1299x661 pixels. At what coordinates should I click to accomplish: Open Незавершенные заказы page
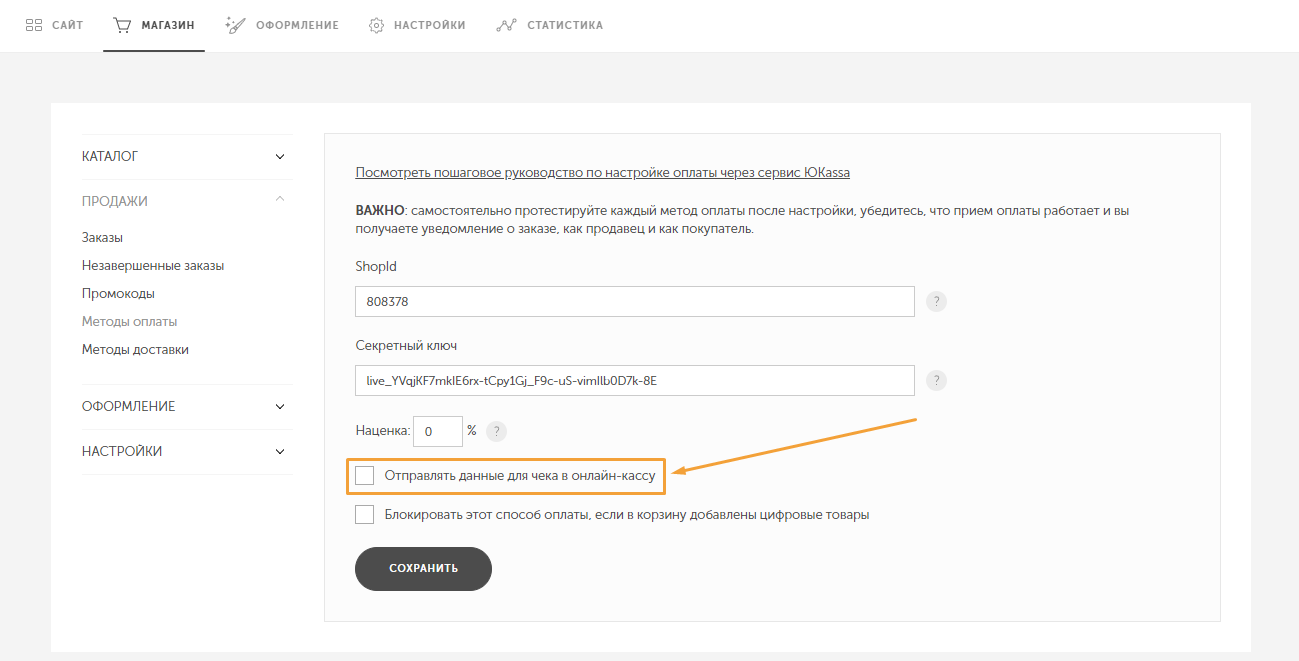pos(153,266)
